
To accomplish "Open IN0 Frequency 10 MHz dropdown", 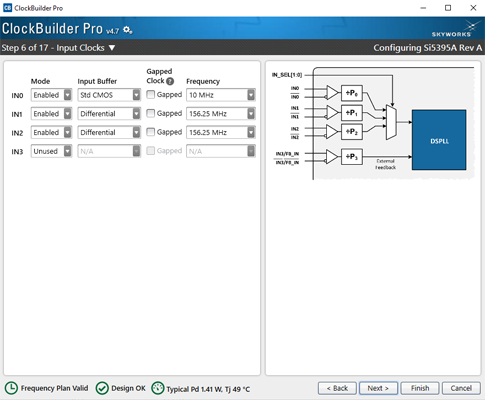I will [x=221, y=95].
